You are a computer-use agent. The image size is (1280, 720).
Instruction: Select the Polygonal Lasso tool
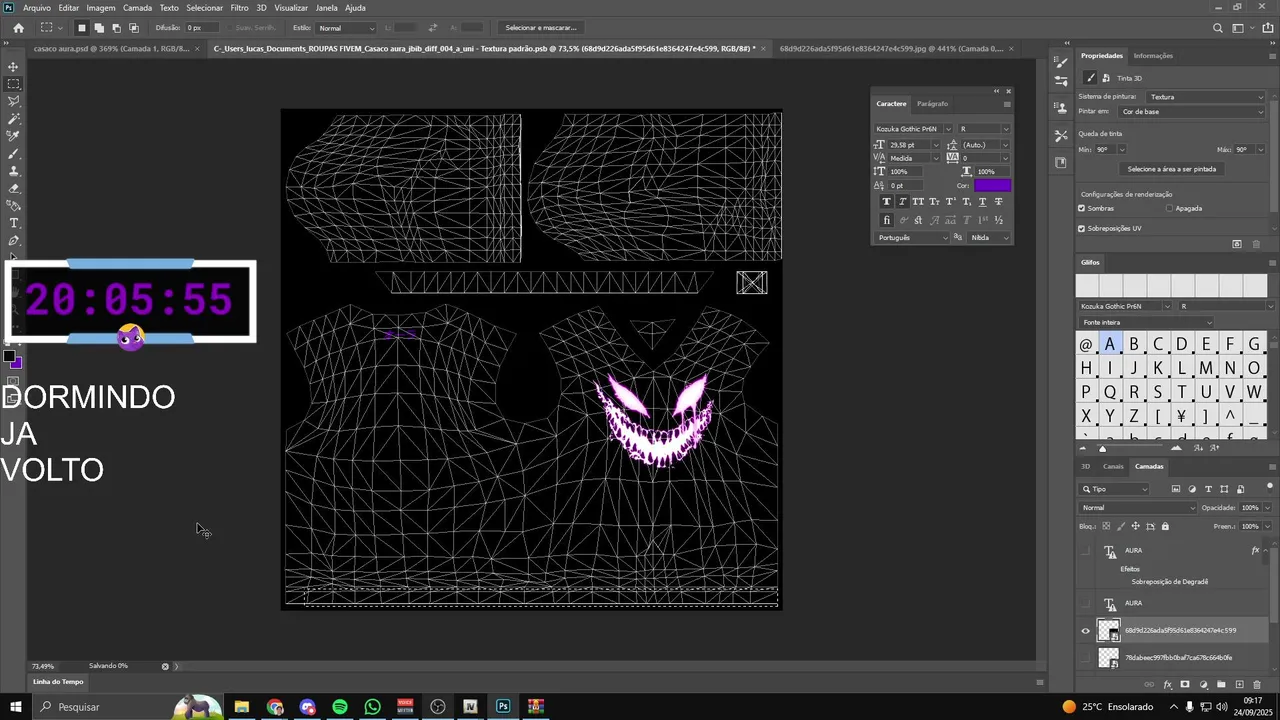[x=14, y=101]
